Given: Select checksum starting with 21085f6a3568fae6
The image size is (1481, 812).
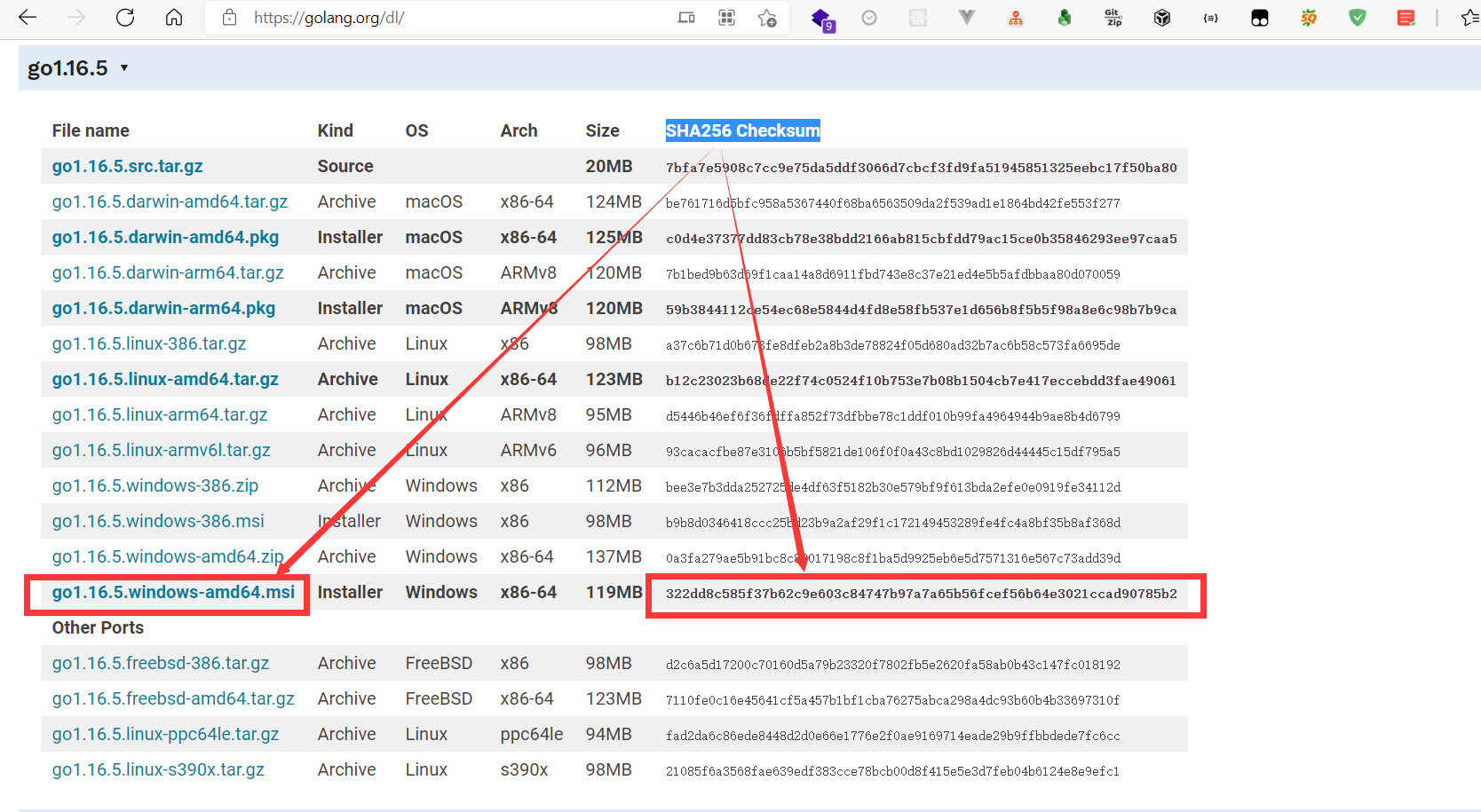Looking at the screenshot, I should (x=892, y=771).
